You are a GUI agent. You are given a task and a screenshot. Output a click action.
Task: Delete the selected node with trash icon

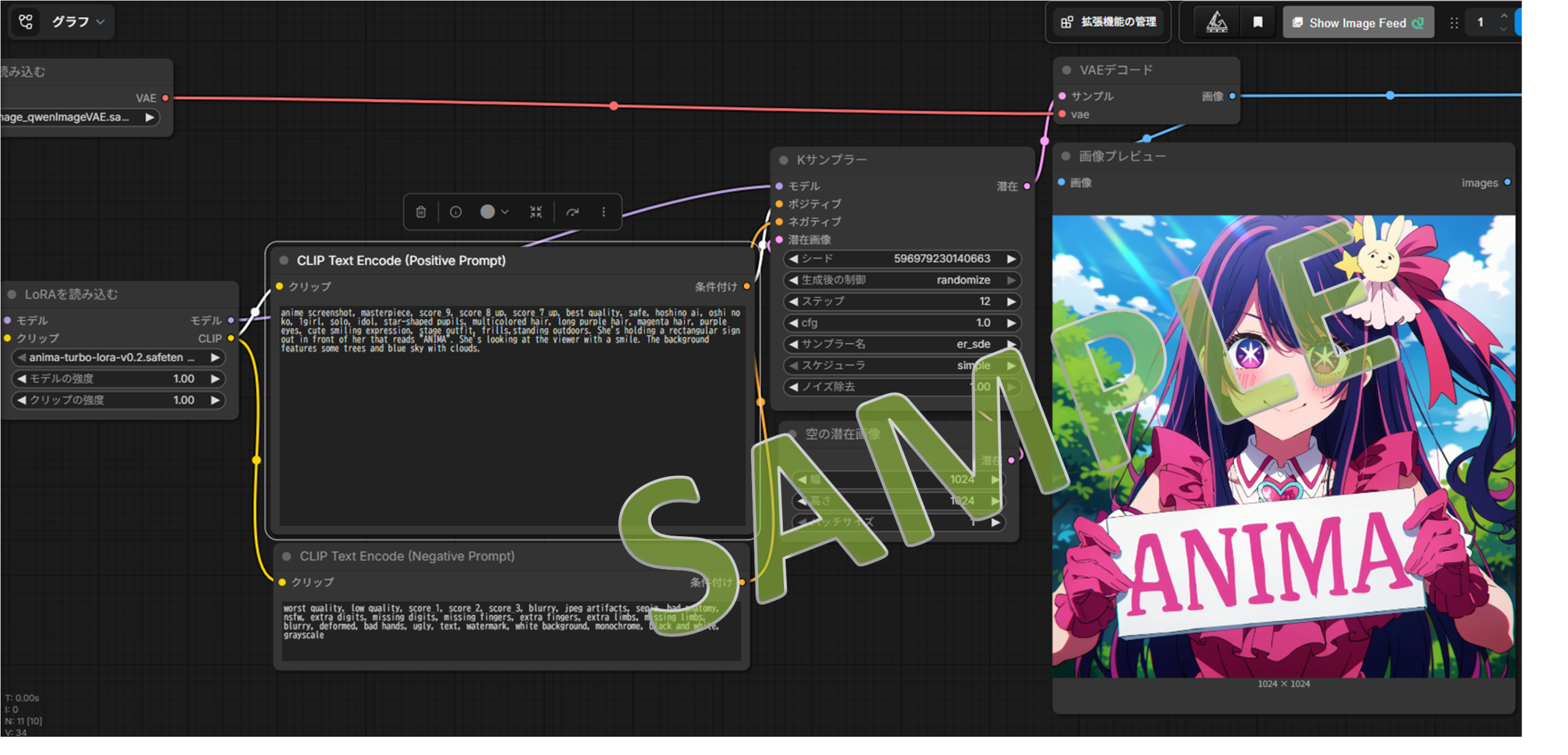(421, 212)
